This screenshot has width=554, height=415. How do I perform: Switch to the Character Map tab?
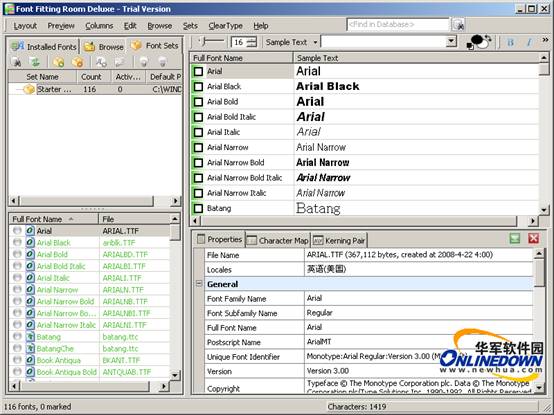(x=278, y=241)
